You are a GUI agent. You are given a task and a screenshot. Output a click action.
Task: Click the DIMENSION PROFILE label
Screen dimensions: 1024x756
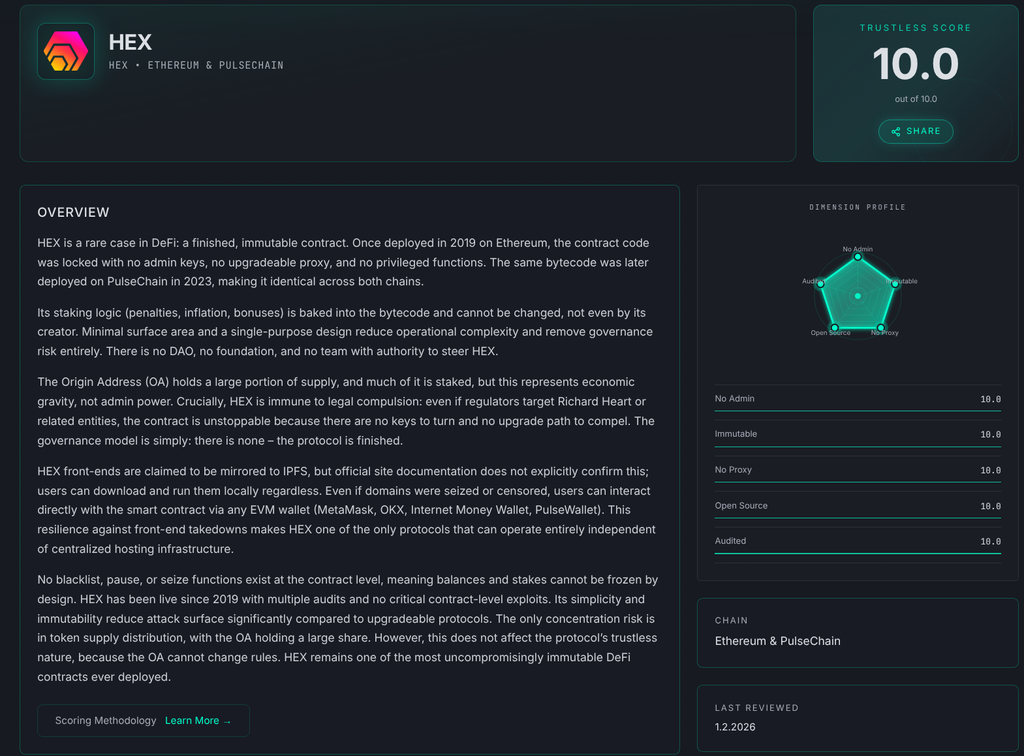point(857,207)
